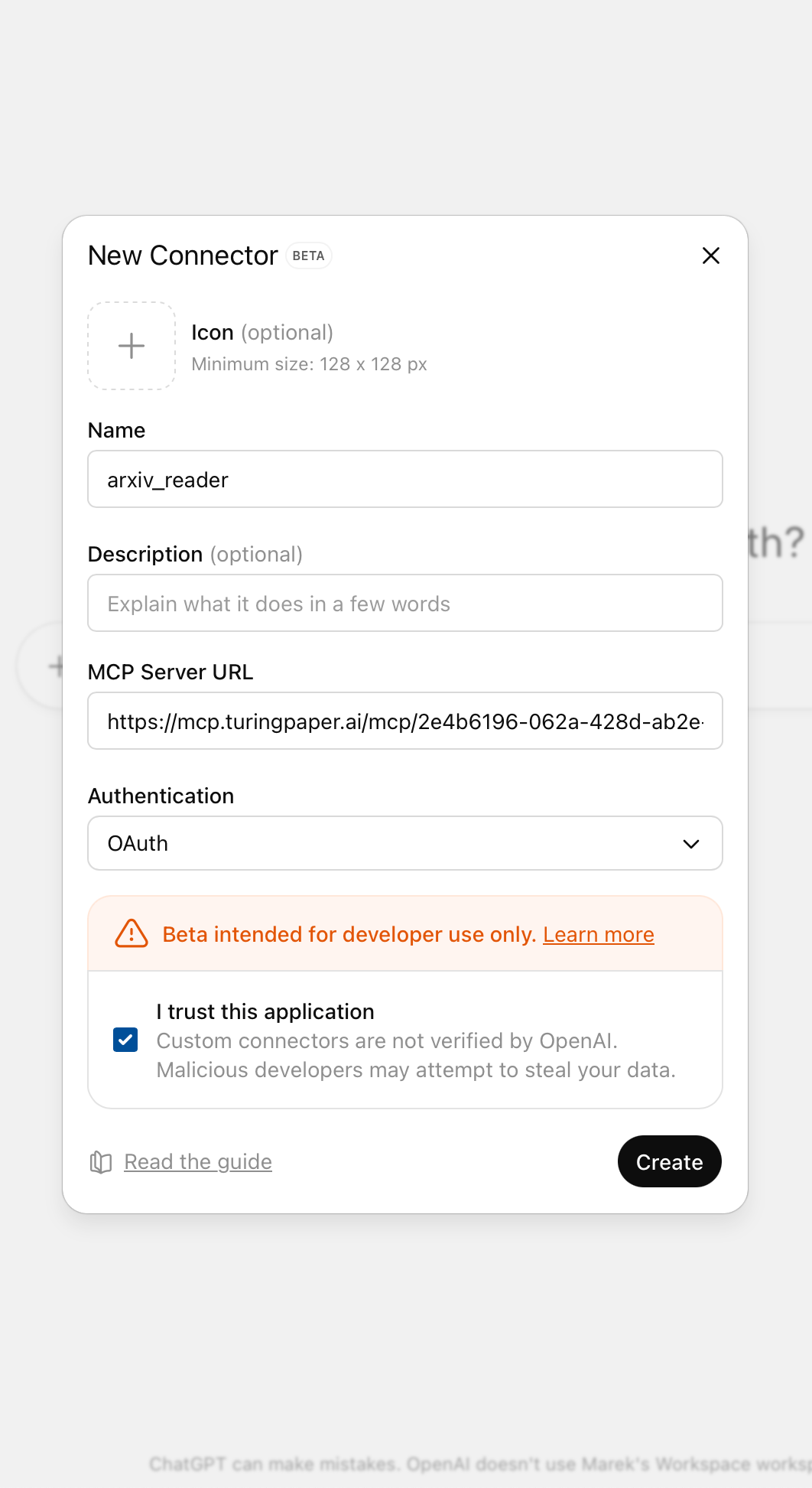Click the 'Authentication' label
This screenshot has width=812, height=1488.
click(x=161, y=796)
